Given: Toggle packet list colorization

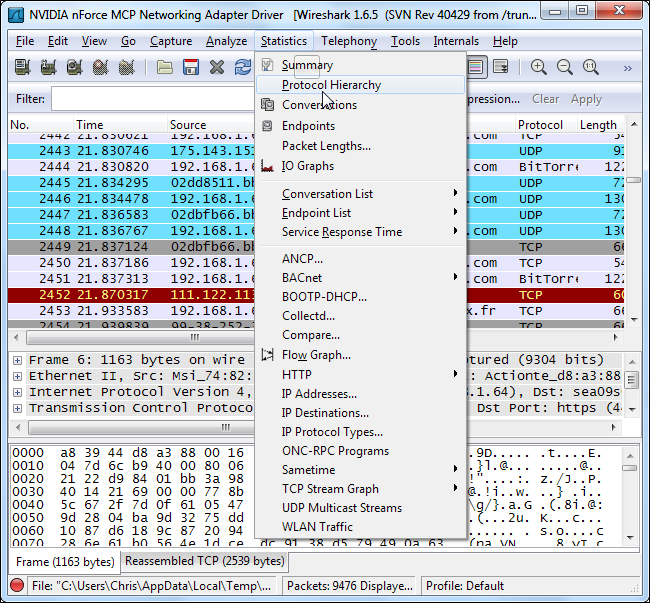Looking at the screenshot, I should click(477, 68).
